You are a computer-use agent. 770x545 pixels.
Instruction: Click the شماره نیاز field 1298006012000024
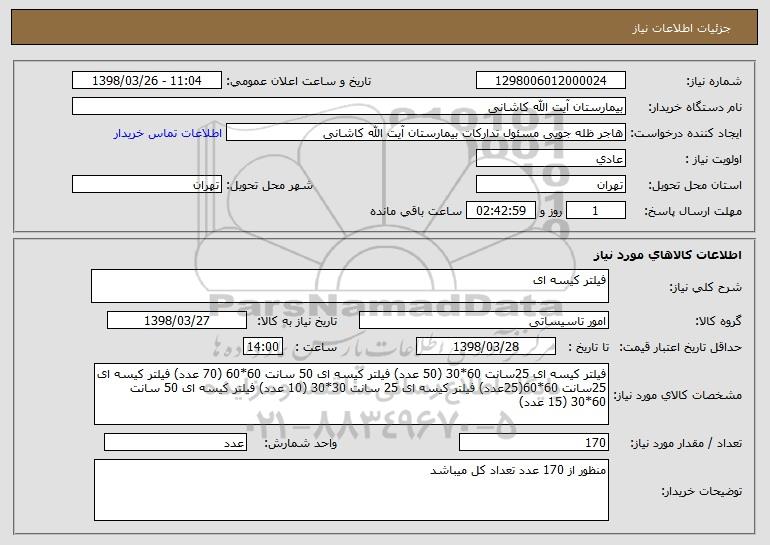tap(550, 80)
